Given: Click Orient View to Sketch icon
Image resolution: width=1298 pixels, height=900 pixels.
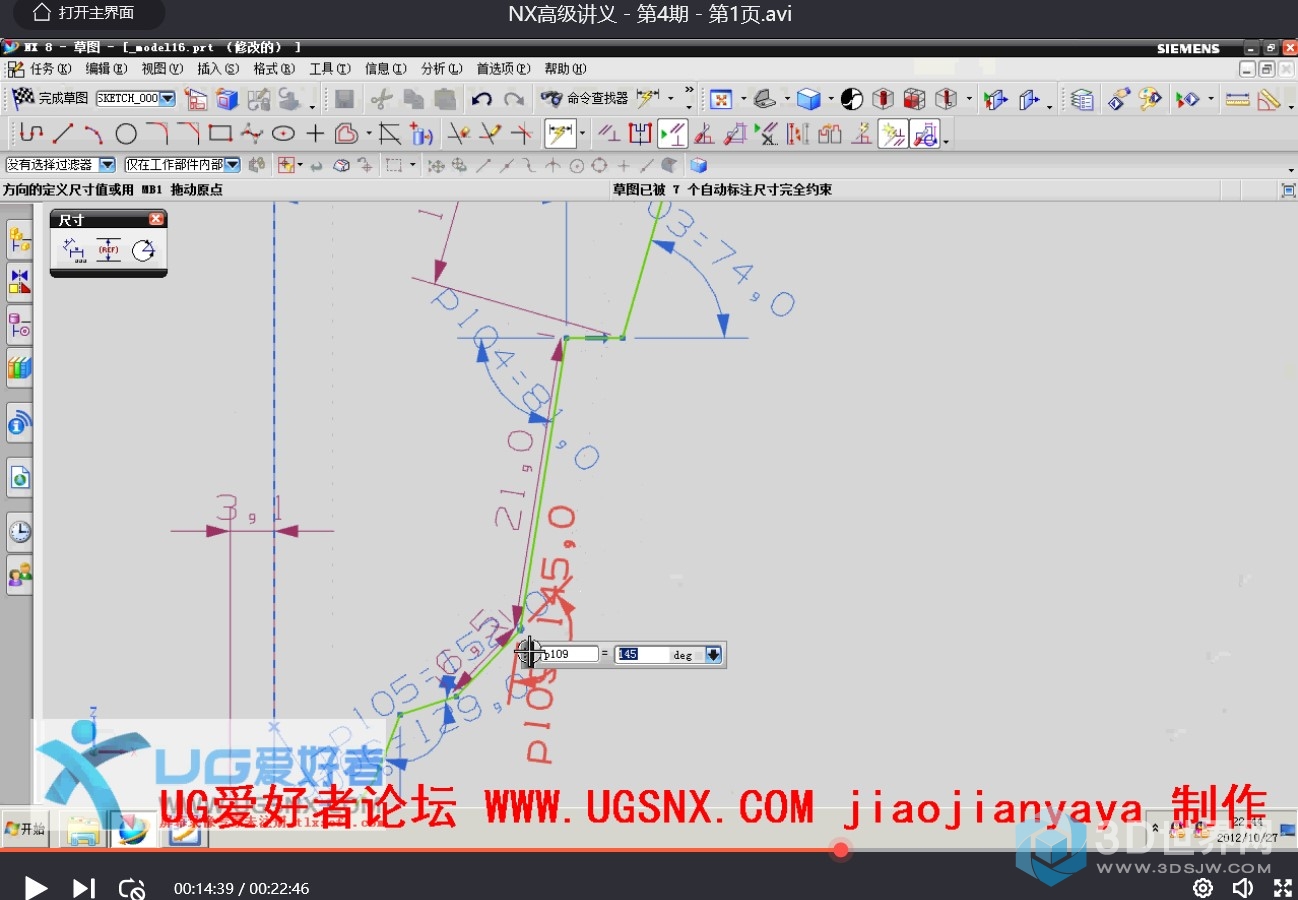Looking at the screenshot, I should click(196, 99).
